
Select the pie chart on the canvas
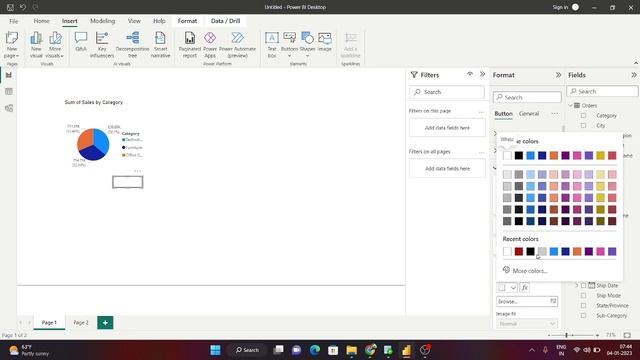(93, 144)
